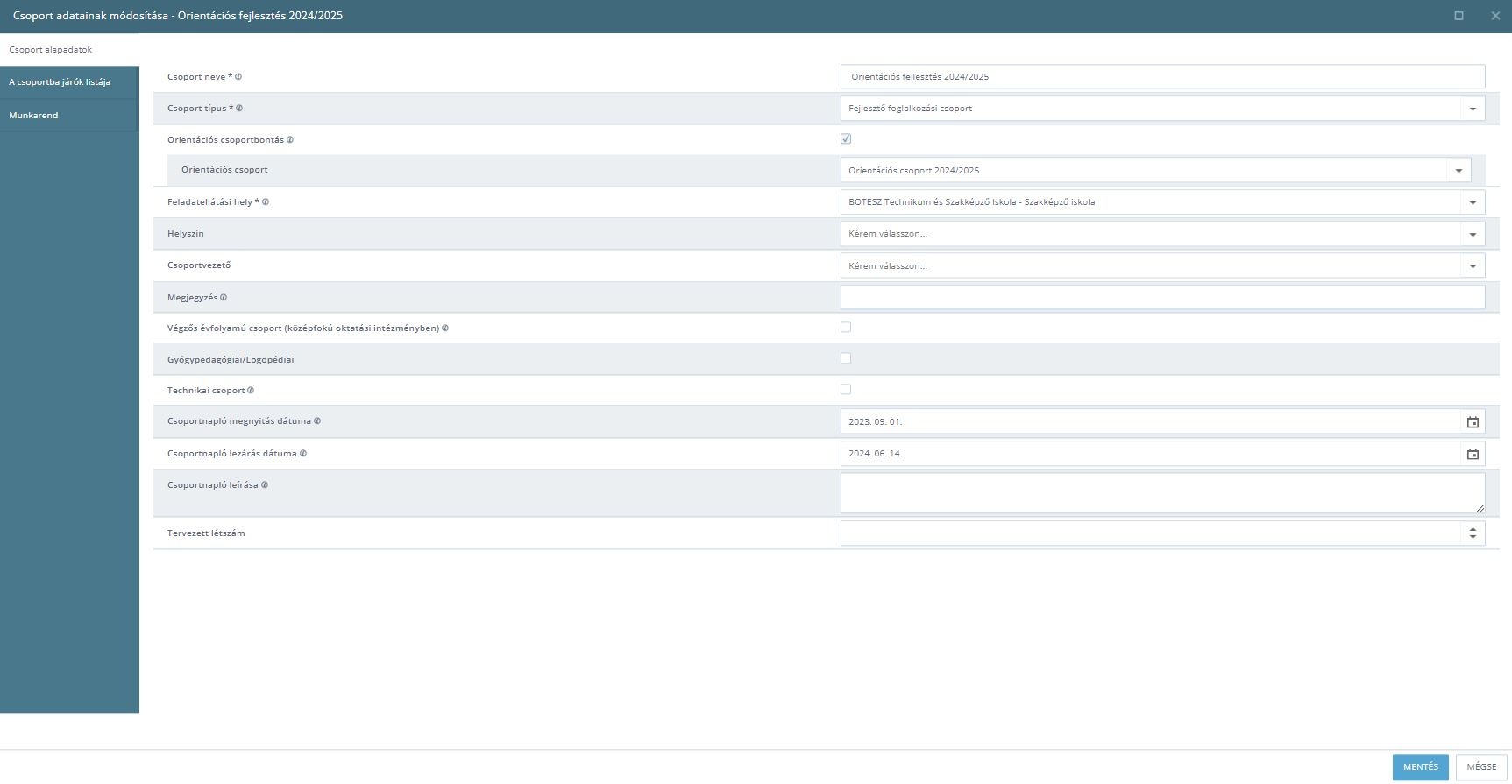1512x784 pixels.
Task: Click the Tervezett létszám label
Action: click(206, 533)
